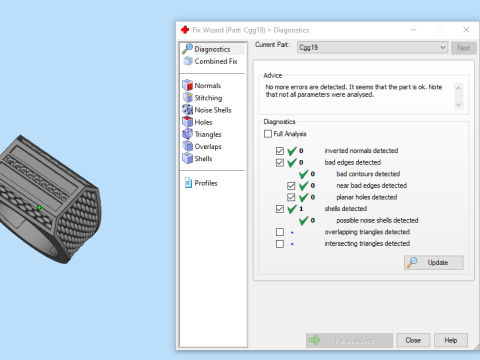The image size is (480, 360).
Task: Click green checkmark for possible noise shells
Action: click(x=304, y=220)
